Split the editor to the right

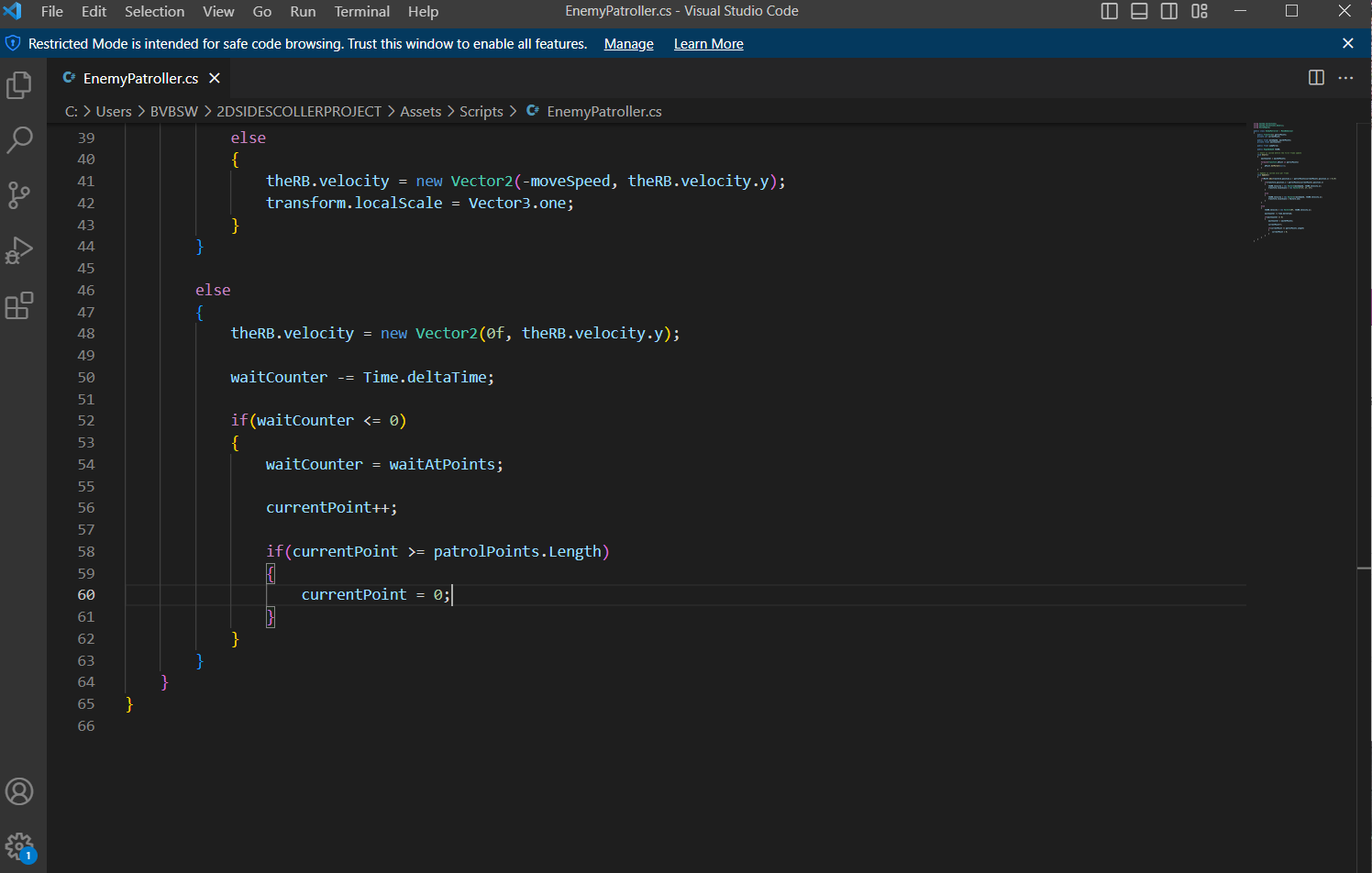1316,78
